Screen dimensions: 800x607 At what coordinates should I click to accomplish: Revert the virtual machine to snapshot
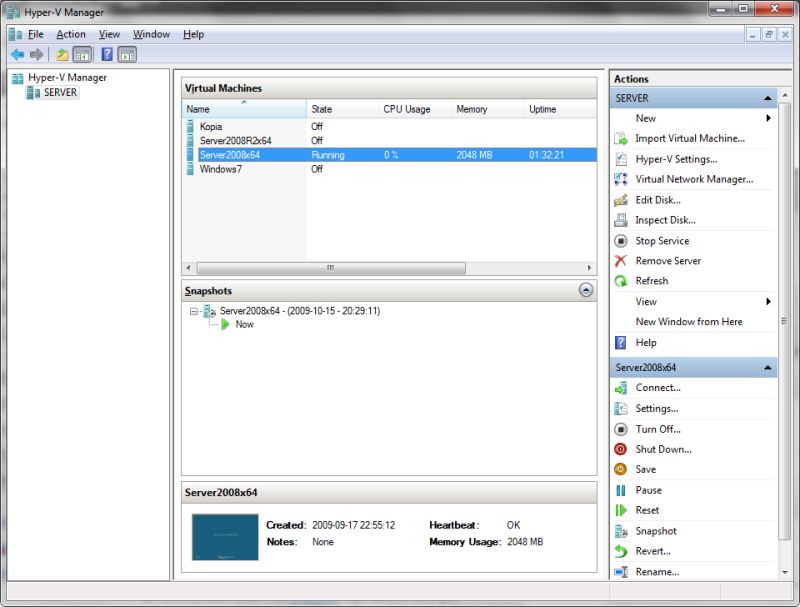[x=652, y=551]
